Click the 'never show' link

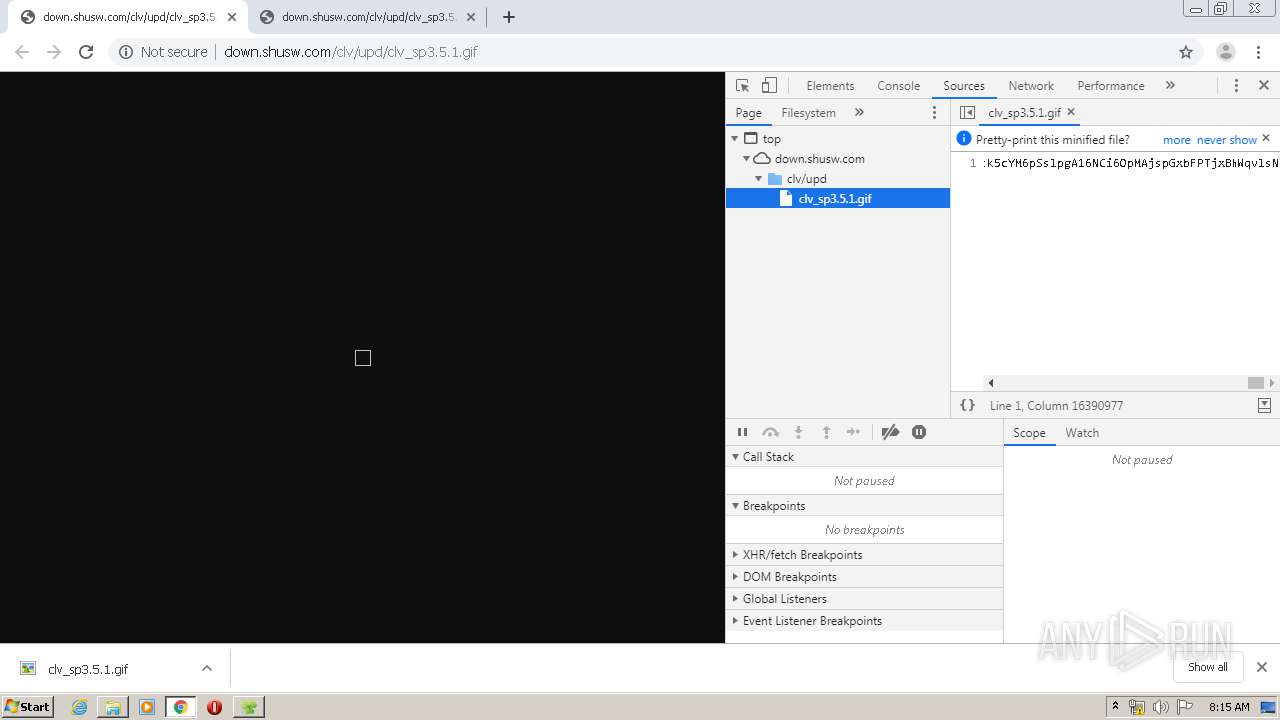(1227, 140)
